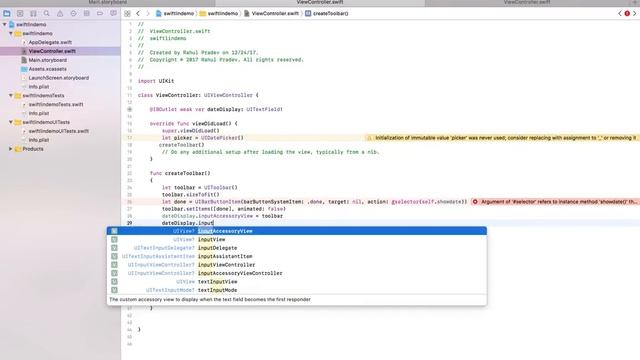
Task: Choose textInputView completion
Action: (x=297, y=282)
